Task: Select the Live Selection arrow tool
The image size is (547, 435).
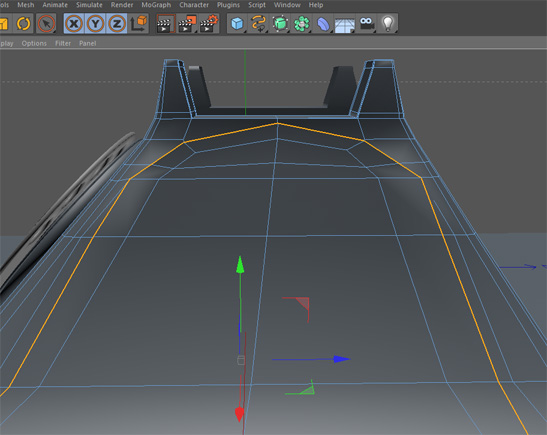Action: 46,24
